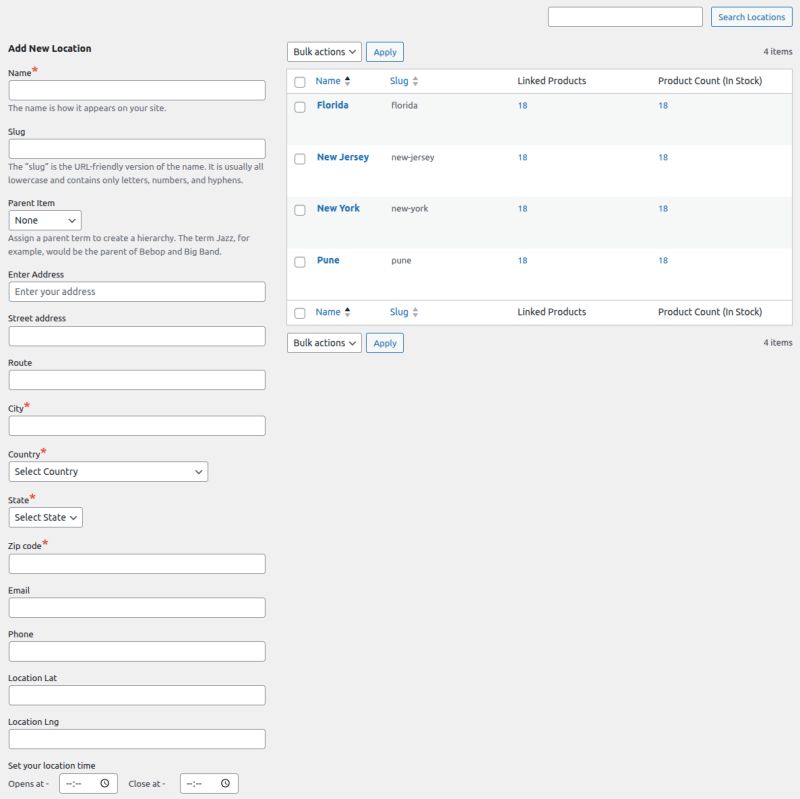The height and width of the screenshot is (799, 800).
Task: Open the Select Country dropdown
Action: 108,471
